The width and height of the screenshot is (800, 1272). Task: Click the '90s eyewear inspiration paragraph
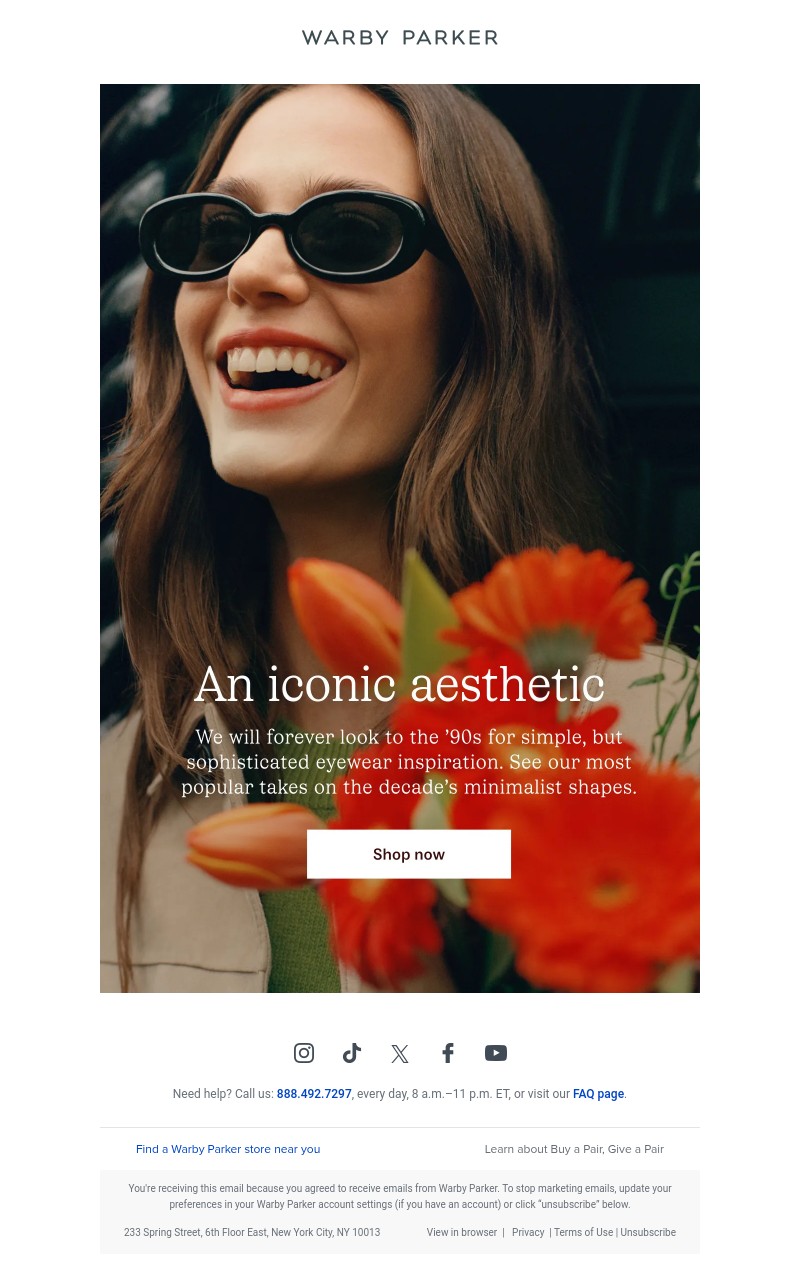[409, 762]
